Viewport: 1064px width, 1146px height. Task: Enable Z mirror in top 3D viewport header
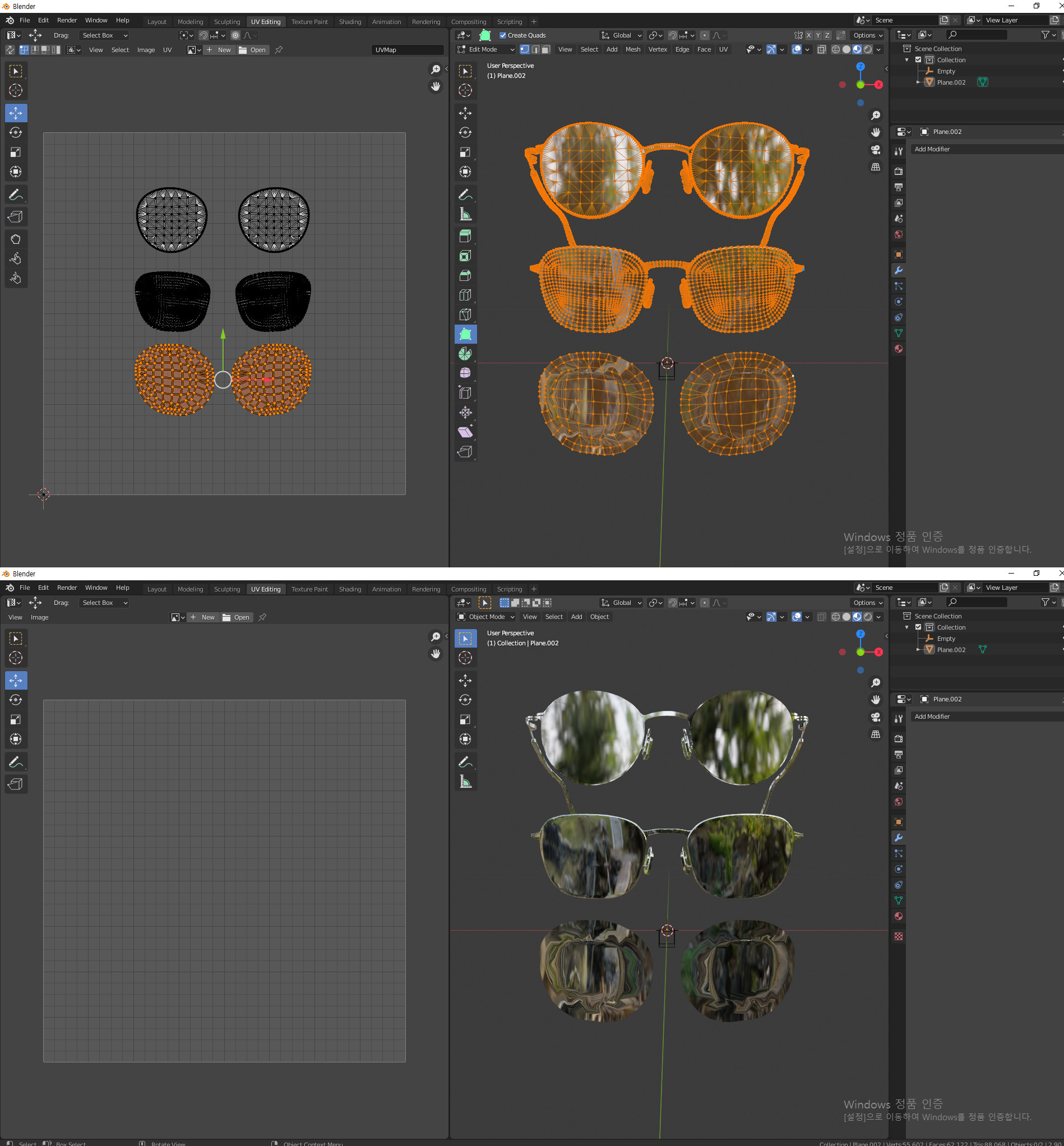pos(827,35)
